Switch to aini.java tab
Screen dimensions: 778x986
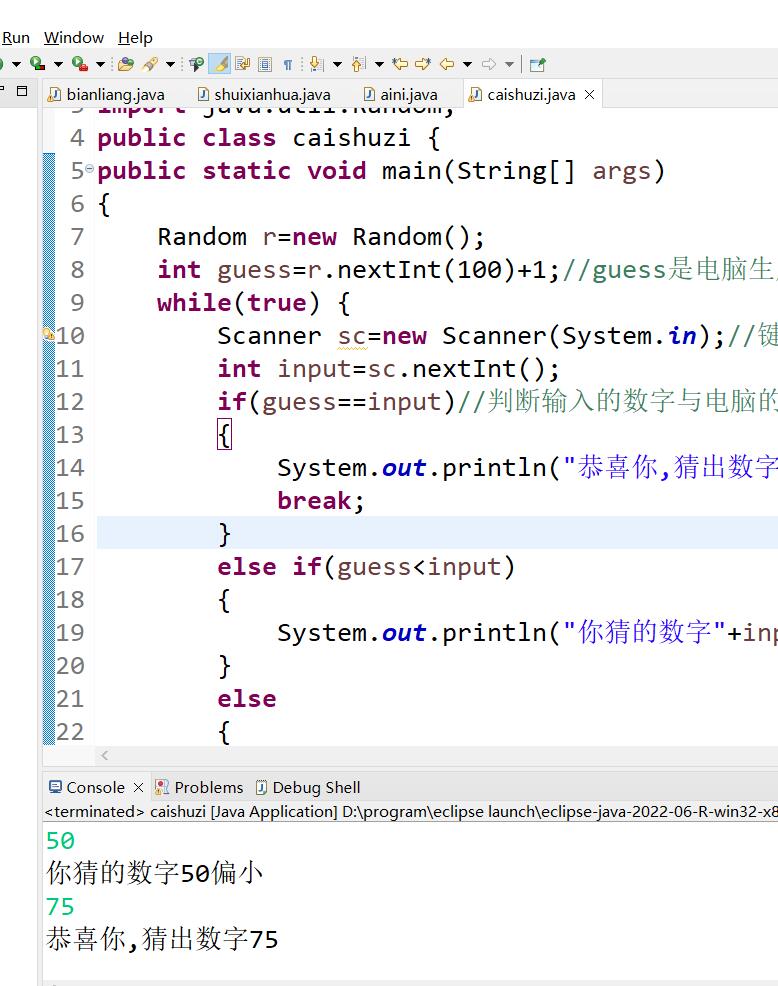coord(401,94)
